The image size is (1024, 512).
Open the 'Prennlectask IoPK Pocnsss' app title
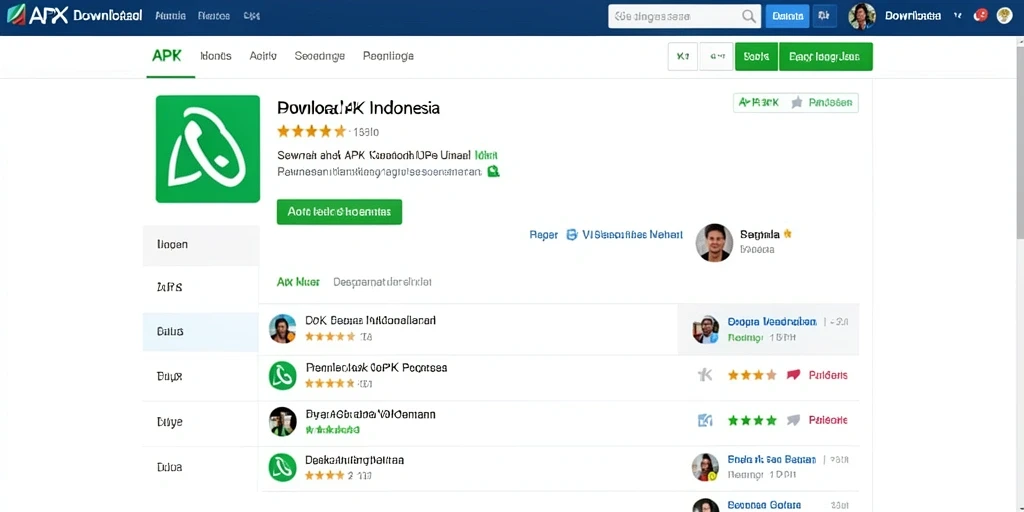pos(376,368)
